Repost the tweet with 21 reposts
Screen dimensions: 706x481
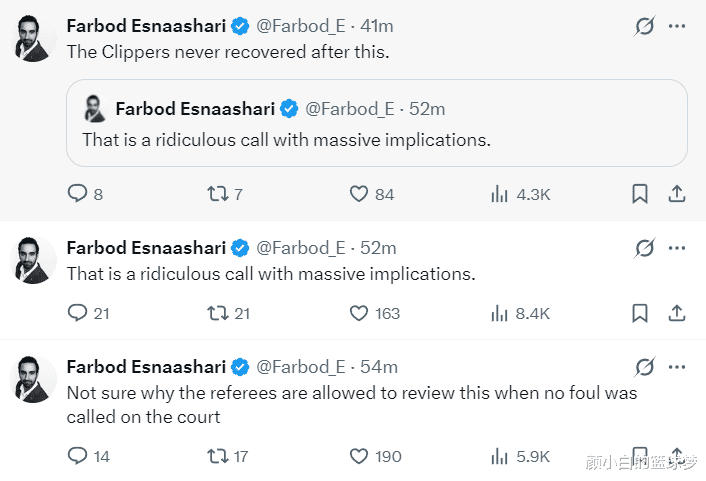coord(218,313)
